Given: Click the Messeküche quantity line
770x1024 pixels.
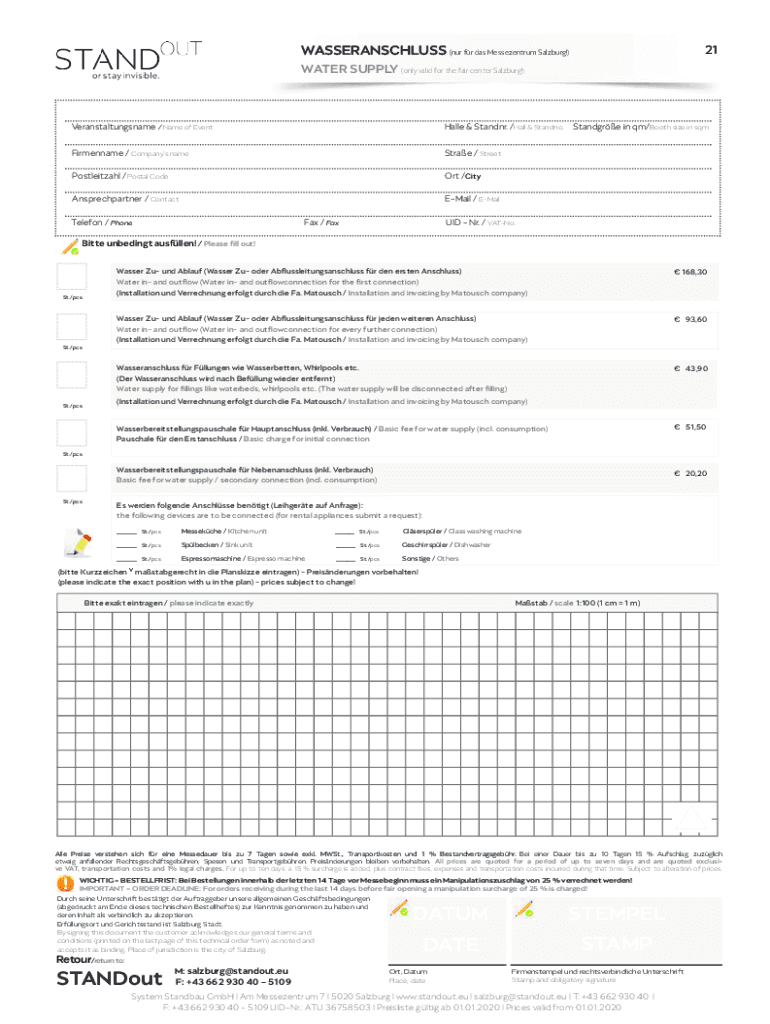Looking at the screenshot, I should [x=127, y=533].
